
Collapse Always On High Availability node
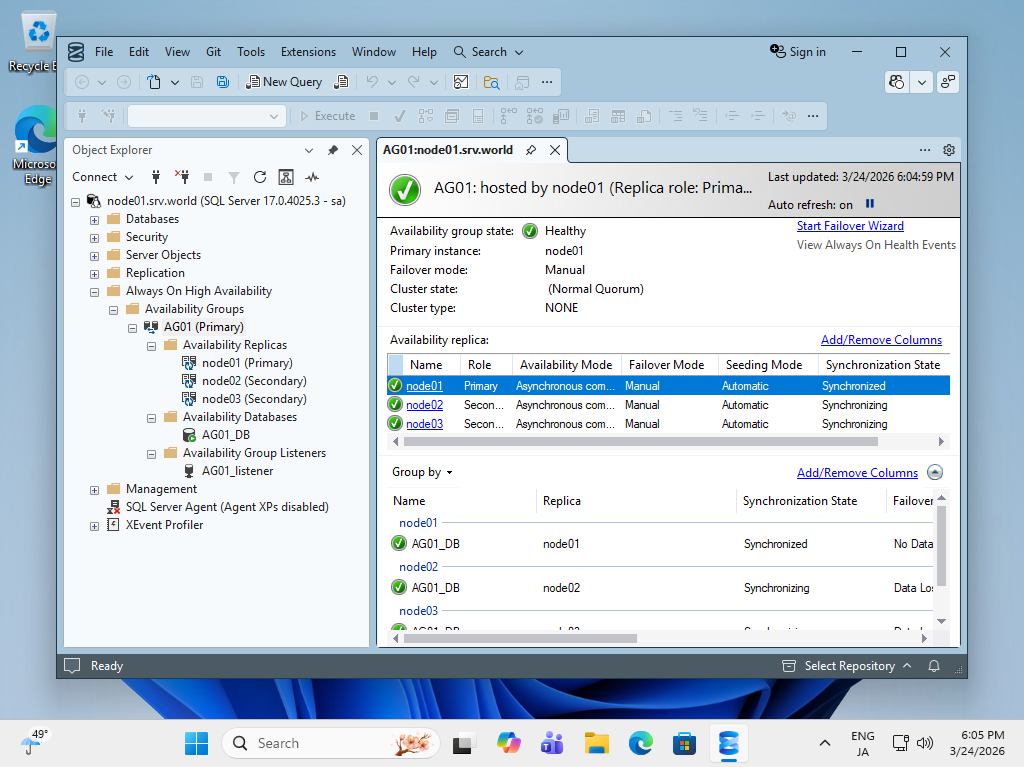[95, 292]
